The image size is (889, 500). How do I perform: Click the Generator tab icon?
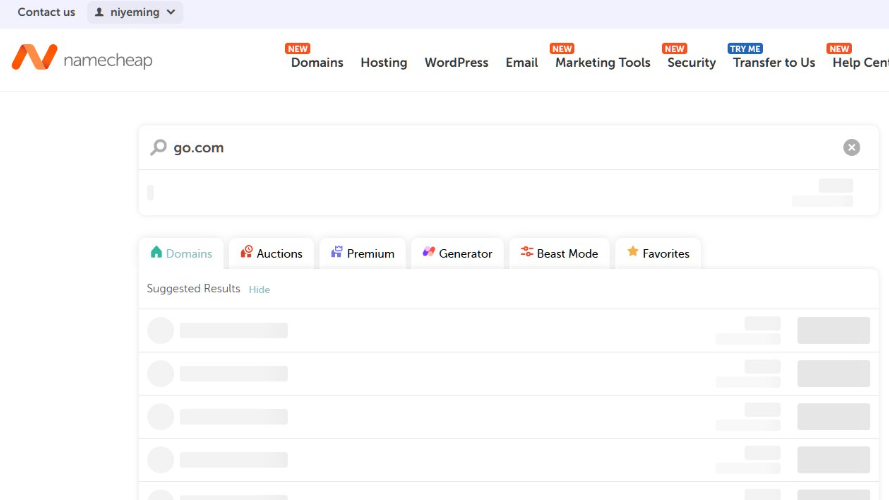[429, 252]
